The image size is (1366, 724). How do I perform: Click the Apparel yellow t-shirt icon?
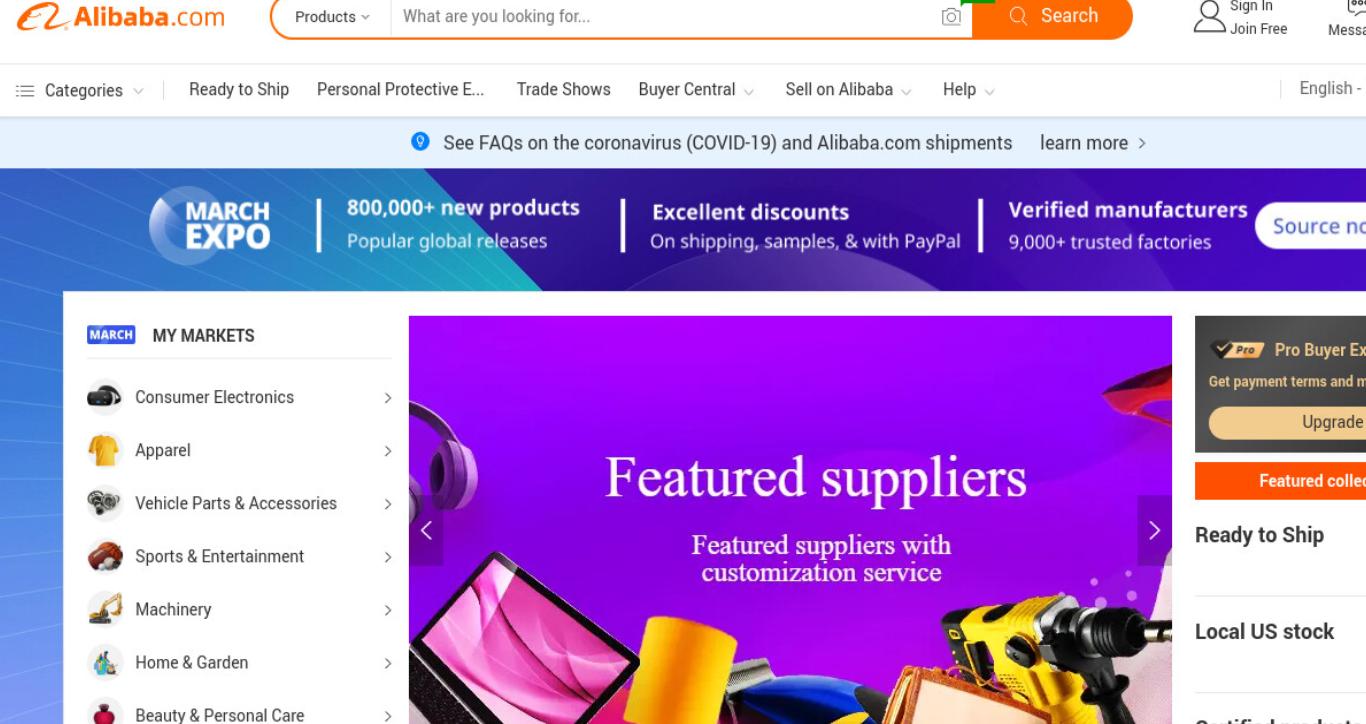tap(104, 450)
